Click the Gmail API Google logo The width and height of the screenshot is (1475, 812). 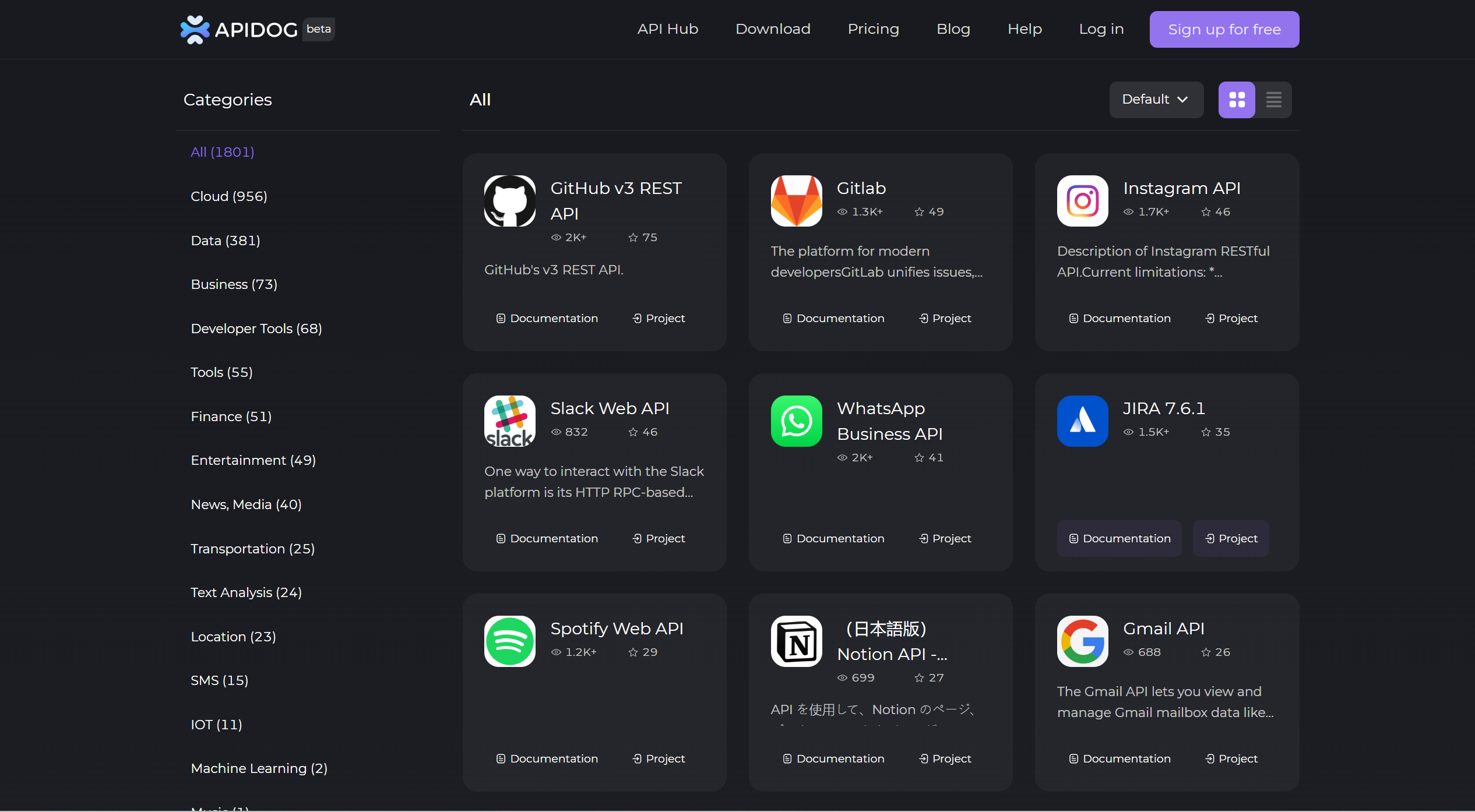click(x=1083, y=641)
